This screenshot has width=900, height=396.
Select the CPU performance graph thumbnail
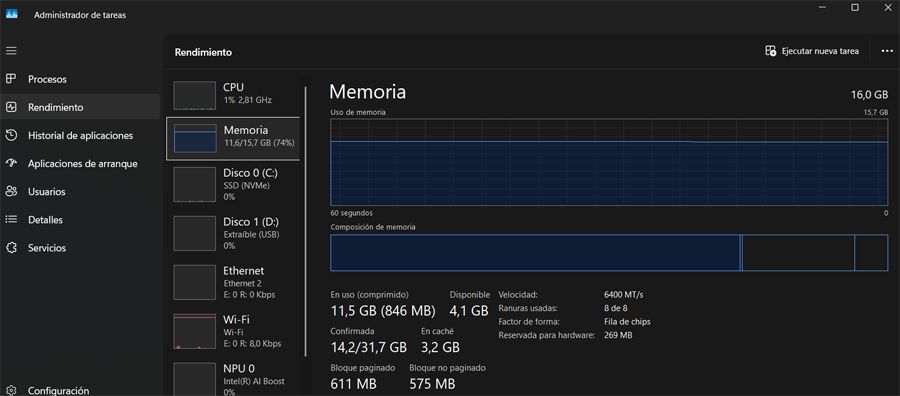[x=195, y=95]
